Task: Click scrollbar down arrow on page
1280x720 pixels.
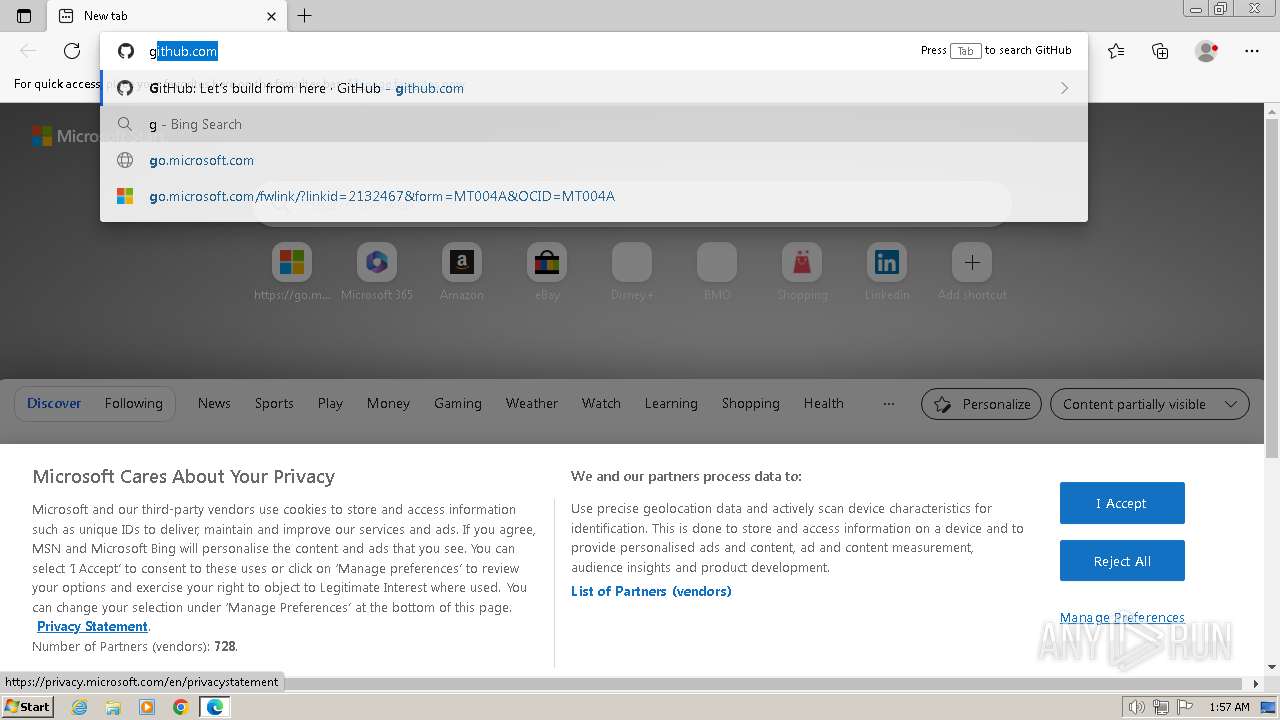Action: (x=1272, y=666)
